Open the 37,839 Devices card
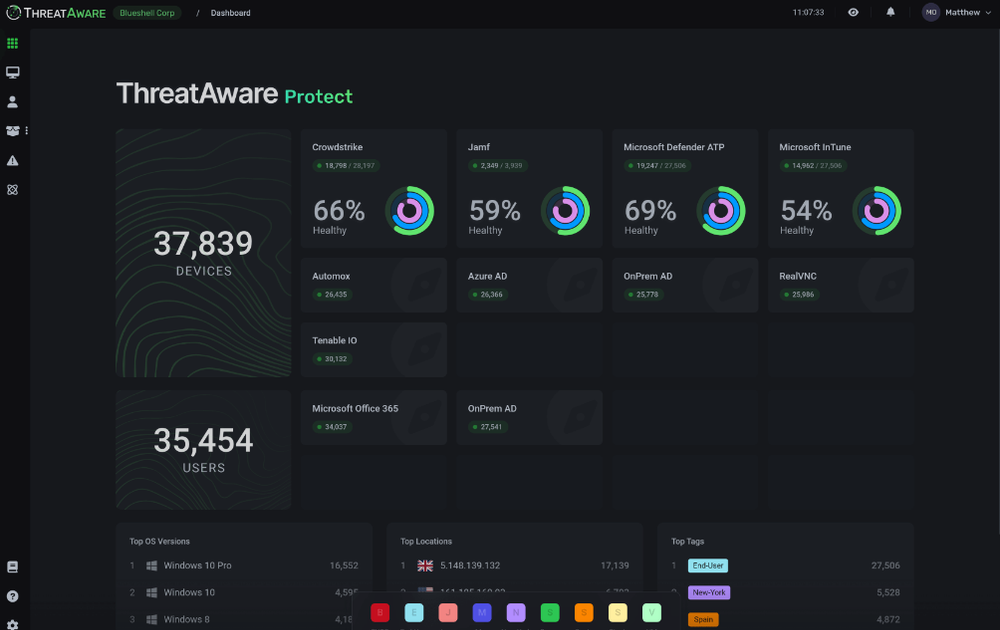The height and width of the screenshot is (630, 1000). tap(203, 253)
